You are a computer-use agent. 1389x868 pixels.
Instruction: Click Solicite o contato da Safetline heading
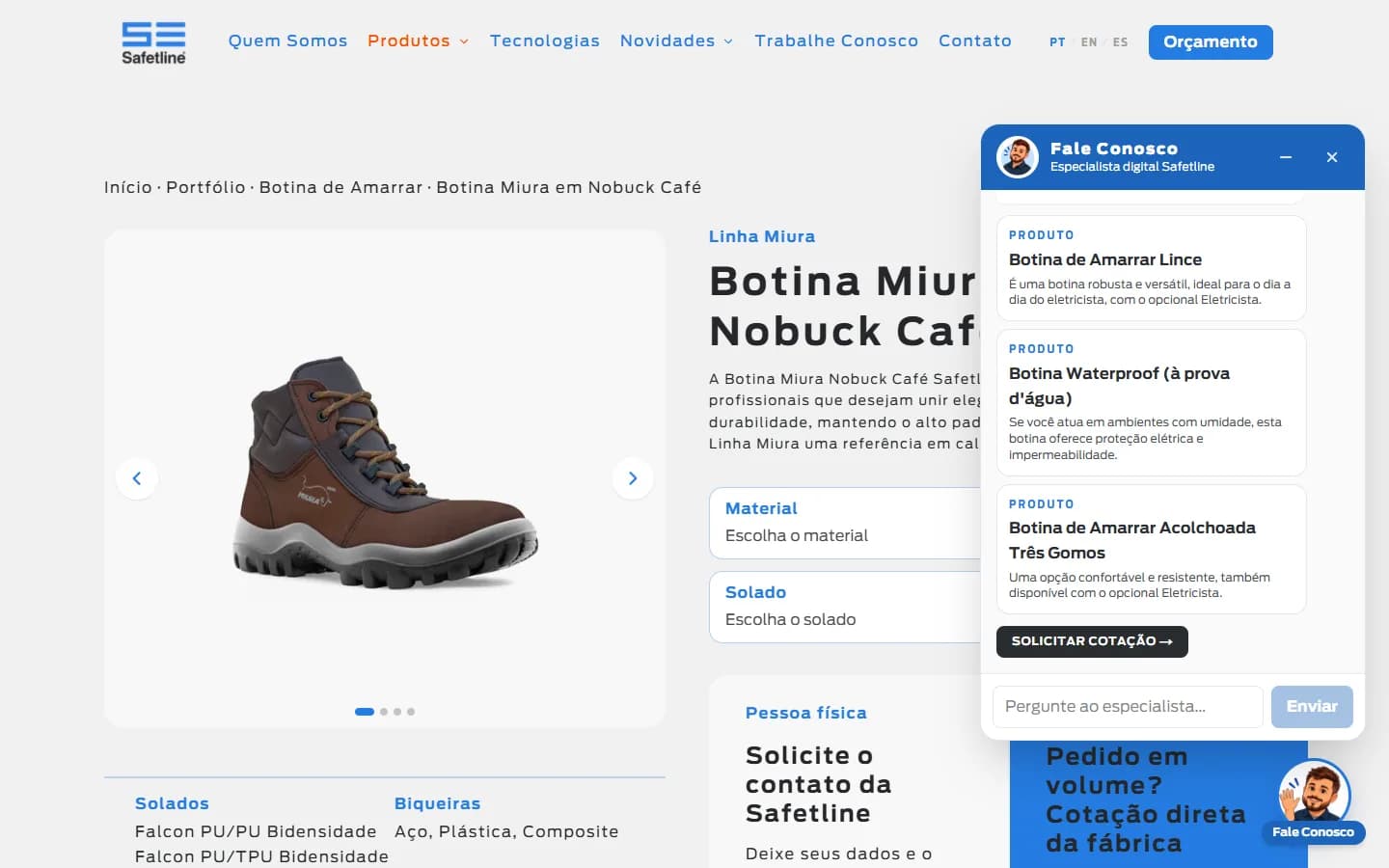818,784
